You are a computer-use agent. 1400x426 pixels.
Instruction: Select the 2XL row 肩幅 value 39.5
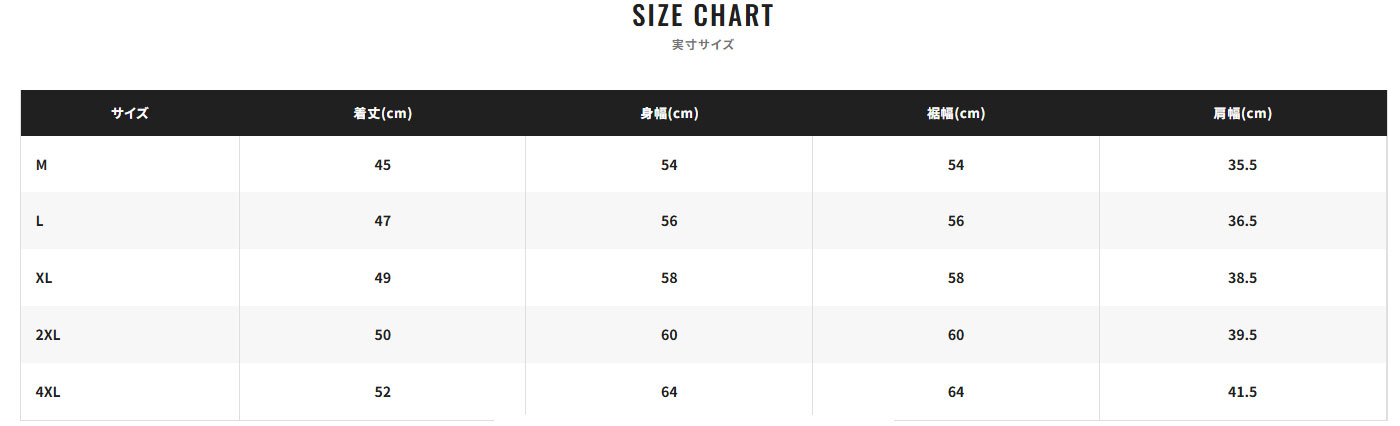tap(1242, 335)
